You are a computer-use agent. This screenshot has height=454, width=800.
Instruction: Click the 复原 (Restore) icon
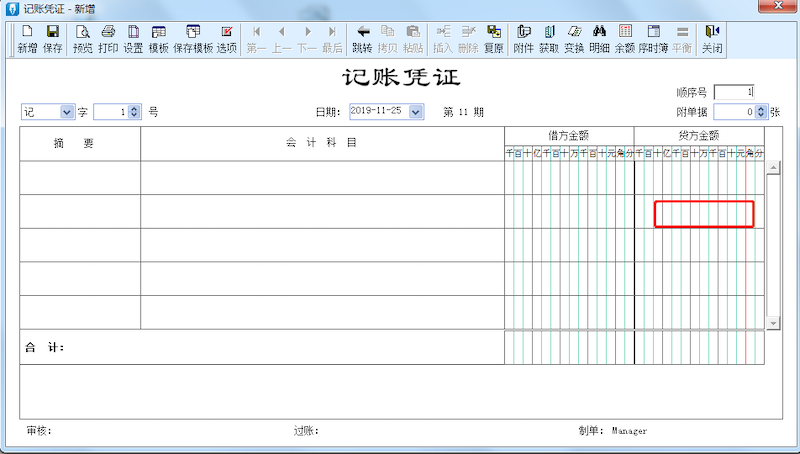pos(493,39)
